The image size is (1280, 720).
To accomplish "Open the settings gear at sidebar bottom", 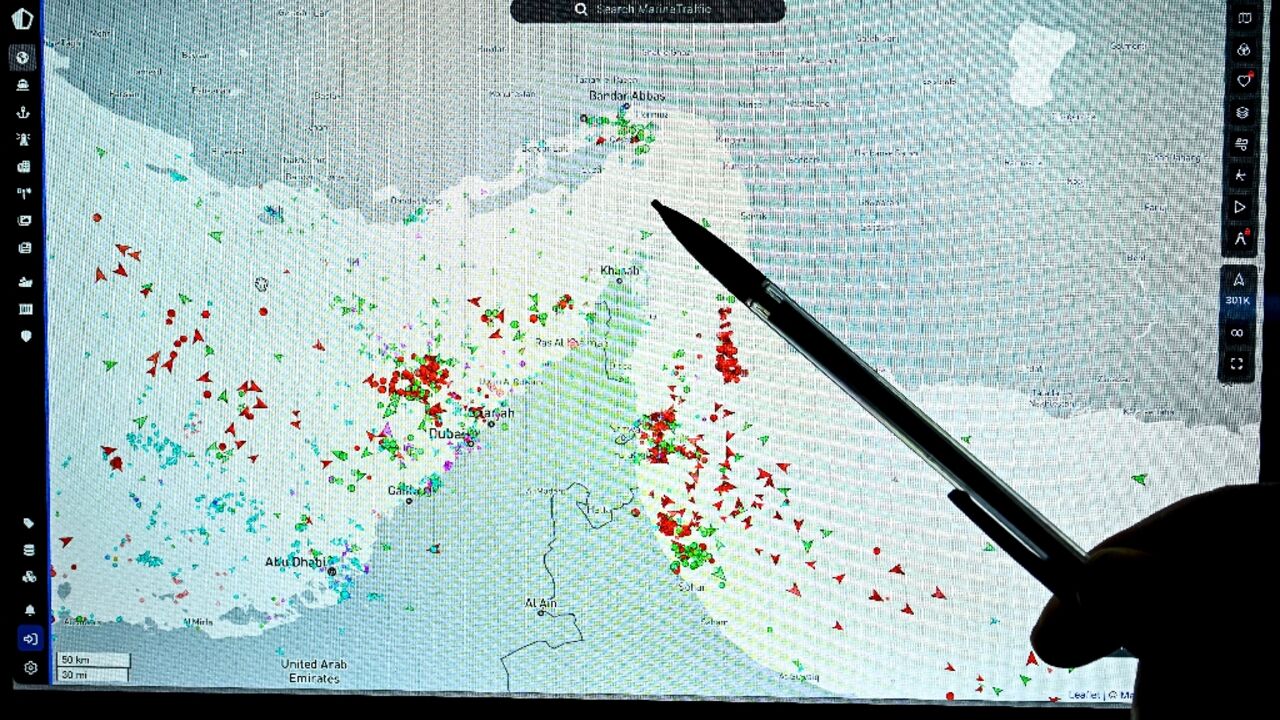I will tap(30, 667).
